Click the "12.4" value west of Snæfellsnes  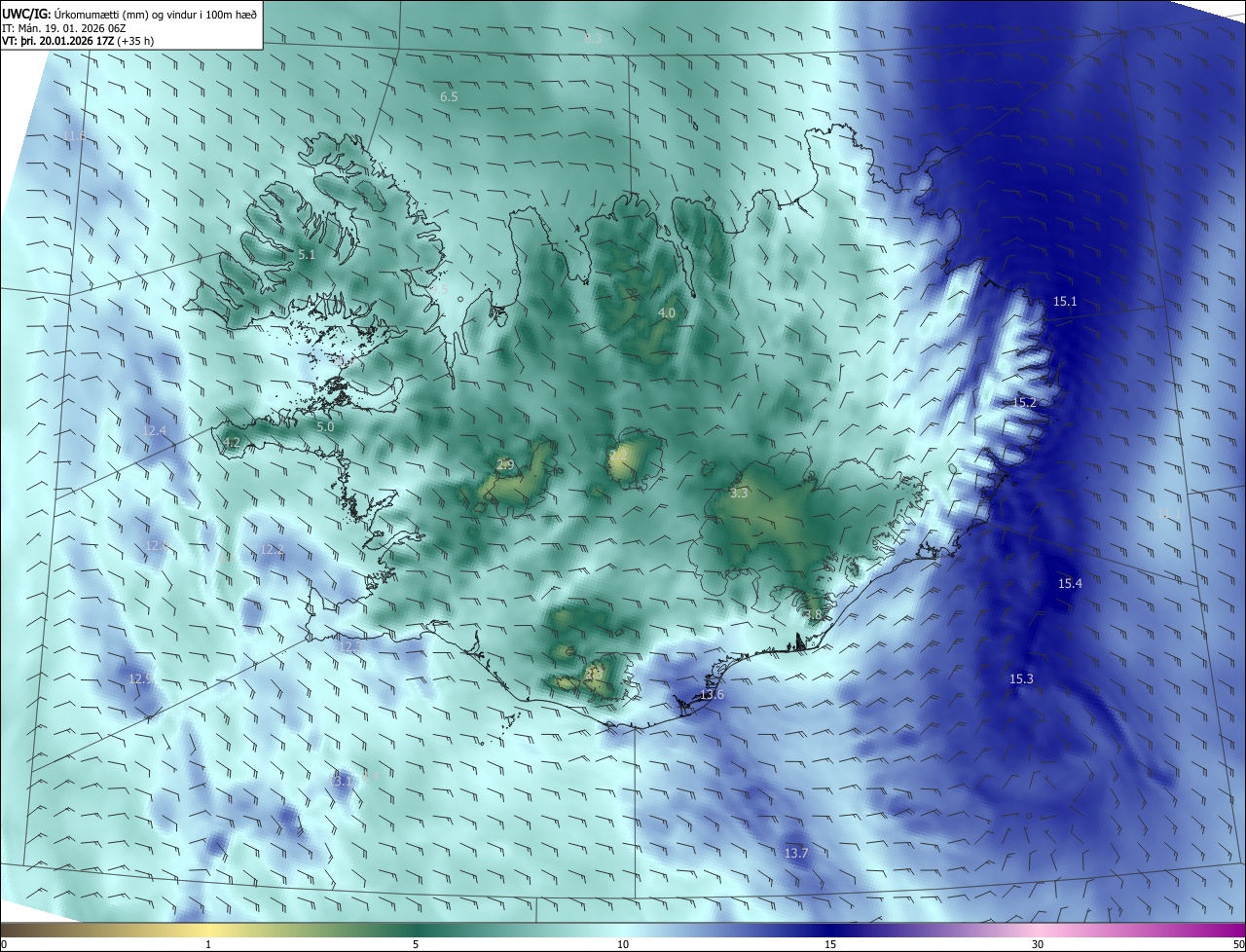155,430
